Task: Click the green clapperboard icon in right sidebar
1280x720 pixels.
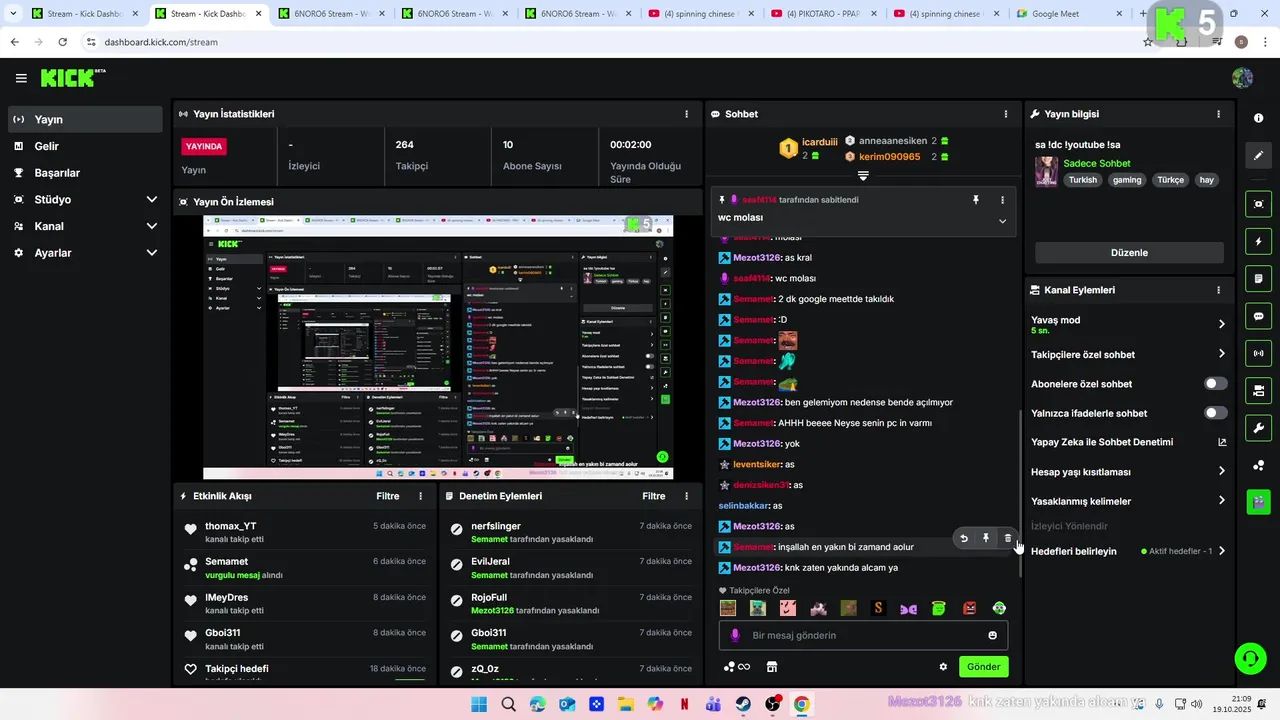Action: [x=1258, y=502]
